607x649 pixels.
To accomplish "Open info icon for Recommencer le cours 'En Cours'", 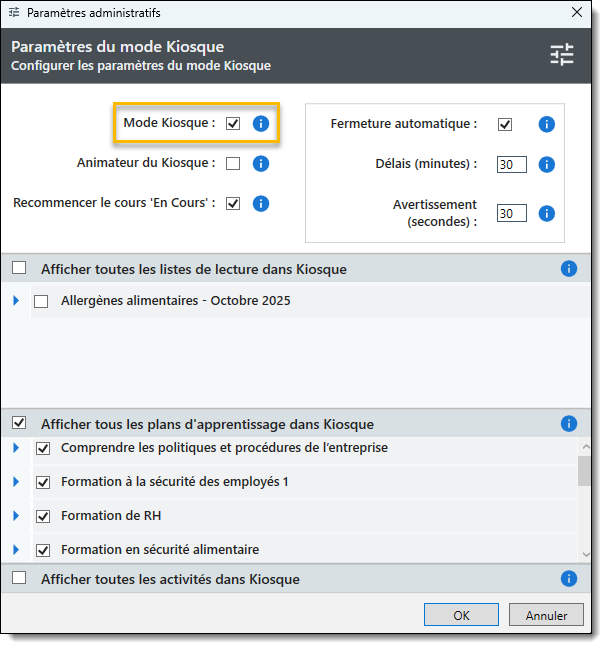I will pos(261,203).
